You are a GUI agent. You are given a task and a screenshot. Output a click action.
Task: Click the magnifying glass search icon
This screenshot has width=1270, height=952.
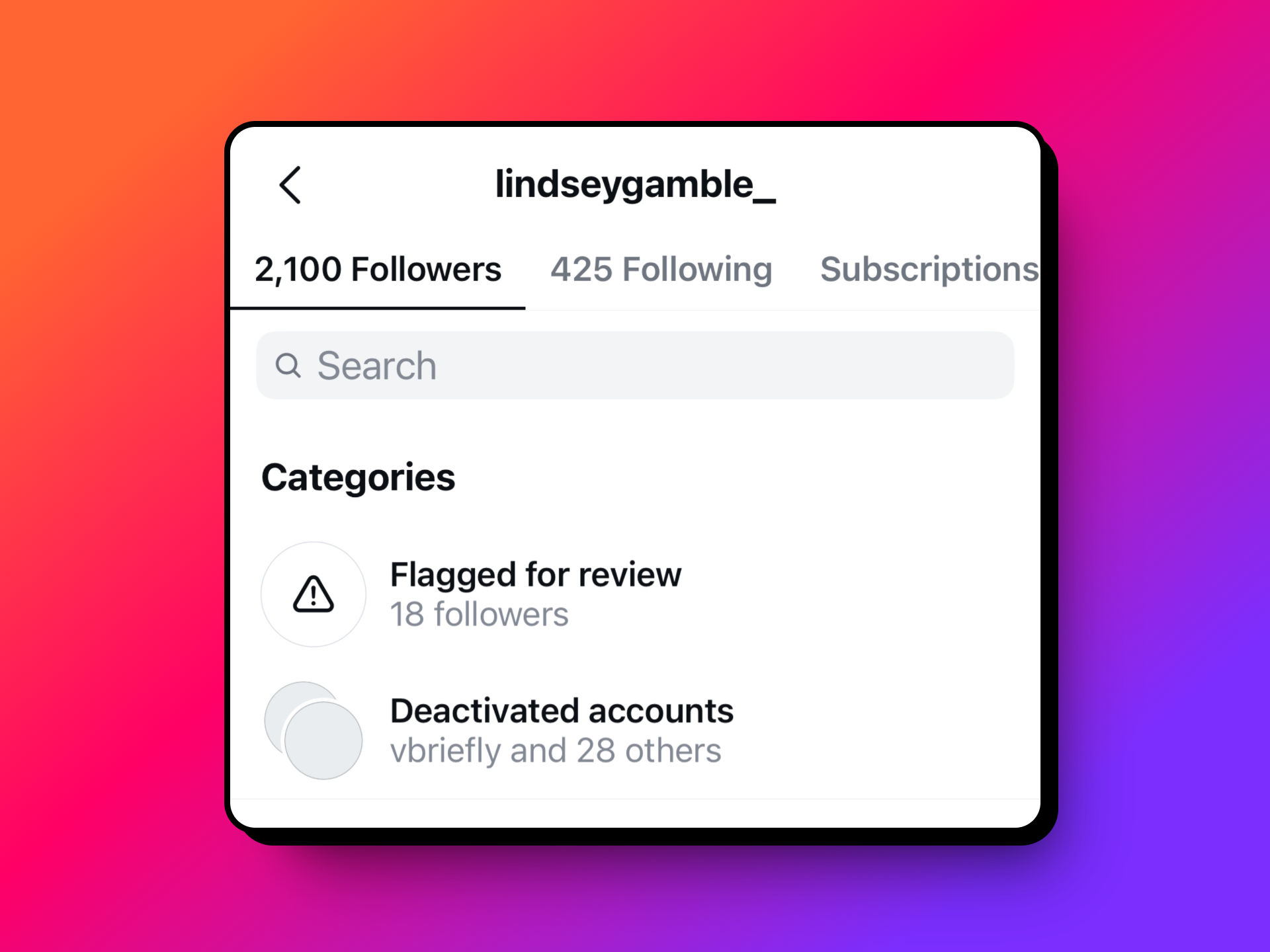(289, 365)
